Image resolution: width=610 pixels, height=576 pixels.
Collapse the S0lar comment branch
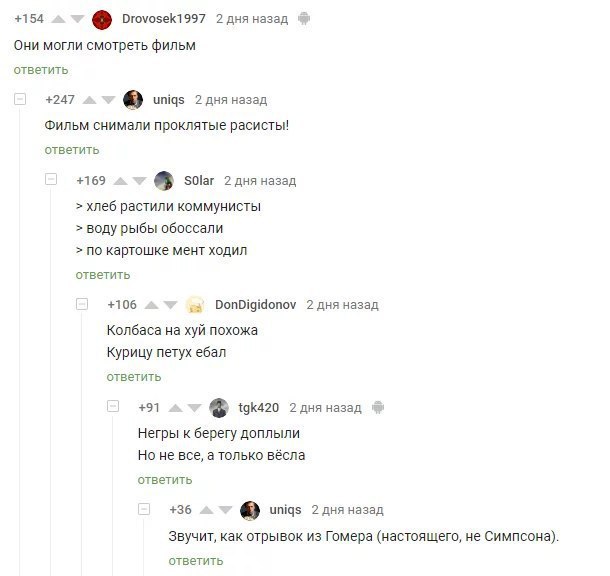[x=51, y=179]
